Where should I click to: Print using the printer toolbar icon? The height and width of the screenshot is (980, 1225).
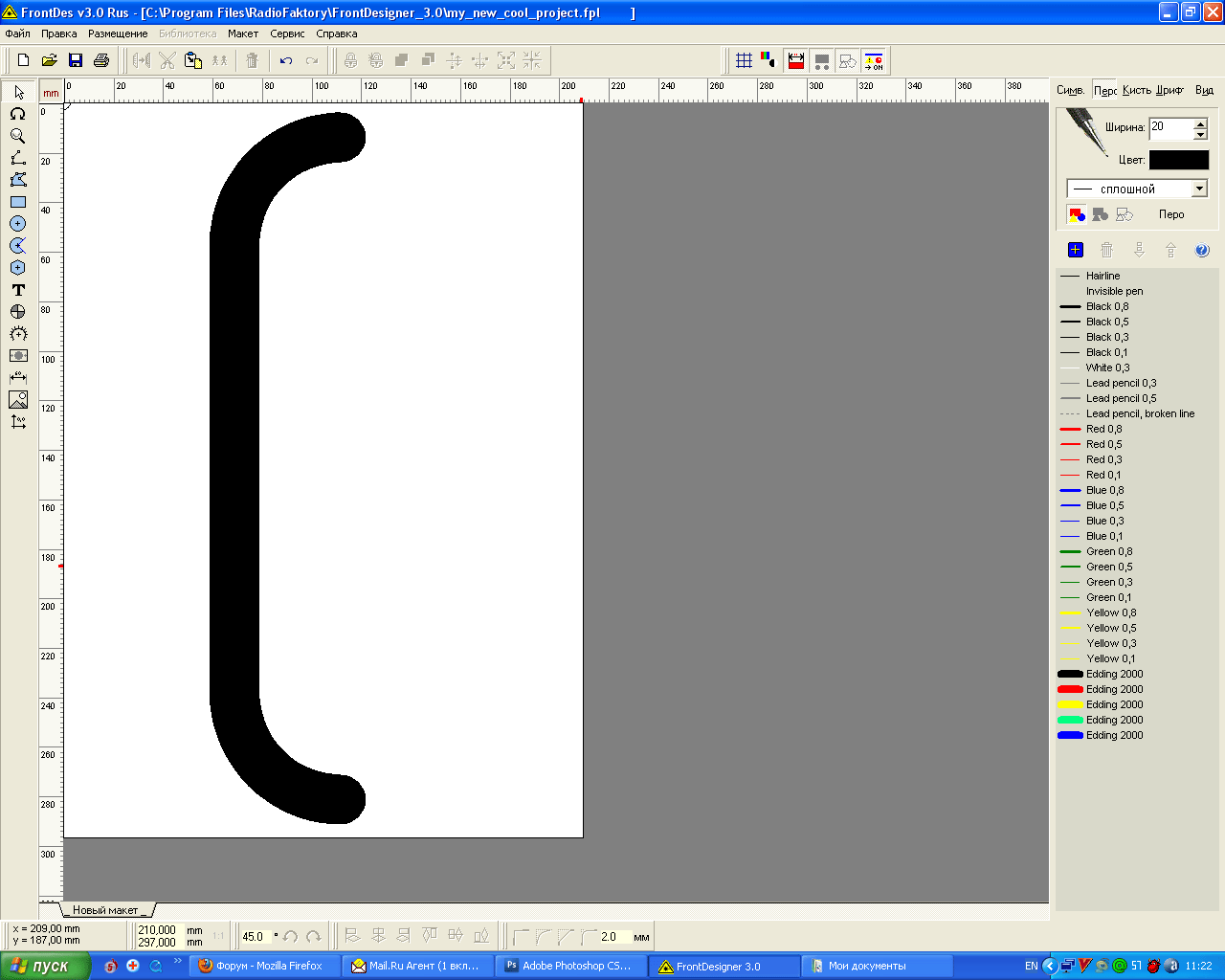(101, 60)
